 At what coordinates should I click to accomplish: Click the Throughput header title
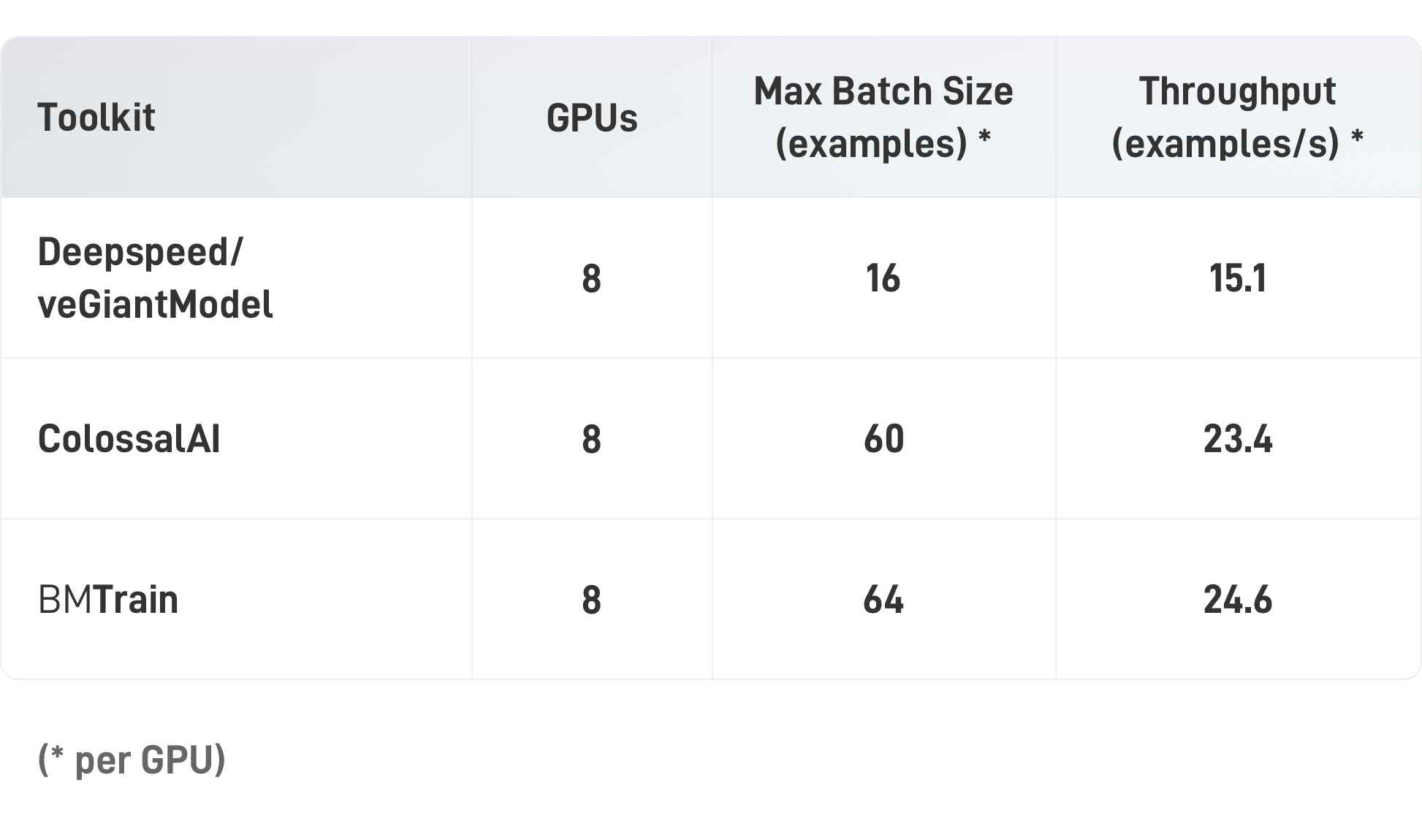point(1237,92)
